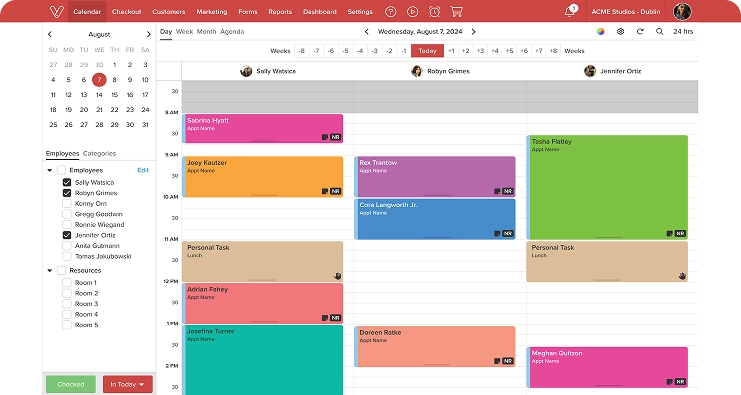Image resolution: width=741 pixels, height=395 pixels.
Task: Check Gregg Goodwin employee checkbox
Action: [x=67, y=214]
